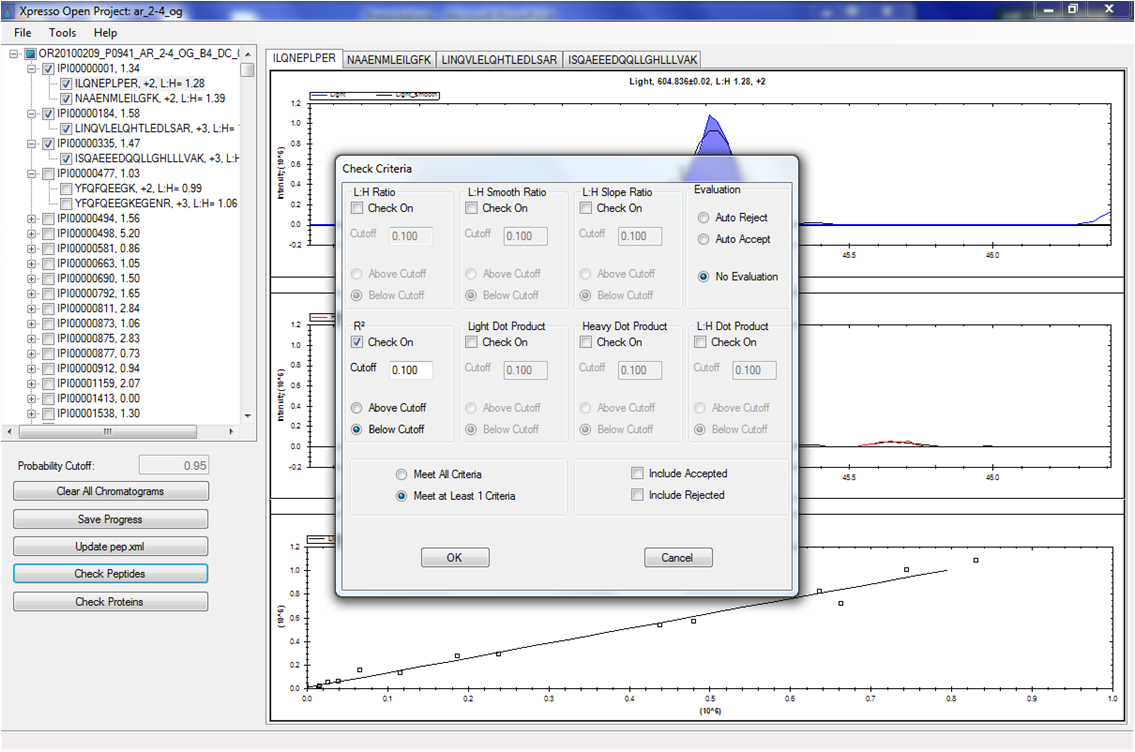This screenshot has height=752, width=1135.
Task: Check the YFQFQEEGK peptide checkbox in tree
Action: (x=66, y=188)
